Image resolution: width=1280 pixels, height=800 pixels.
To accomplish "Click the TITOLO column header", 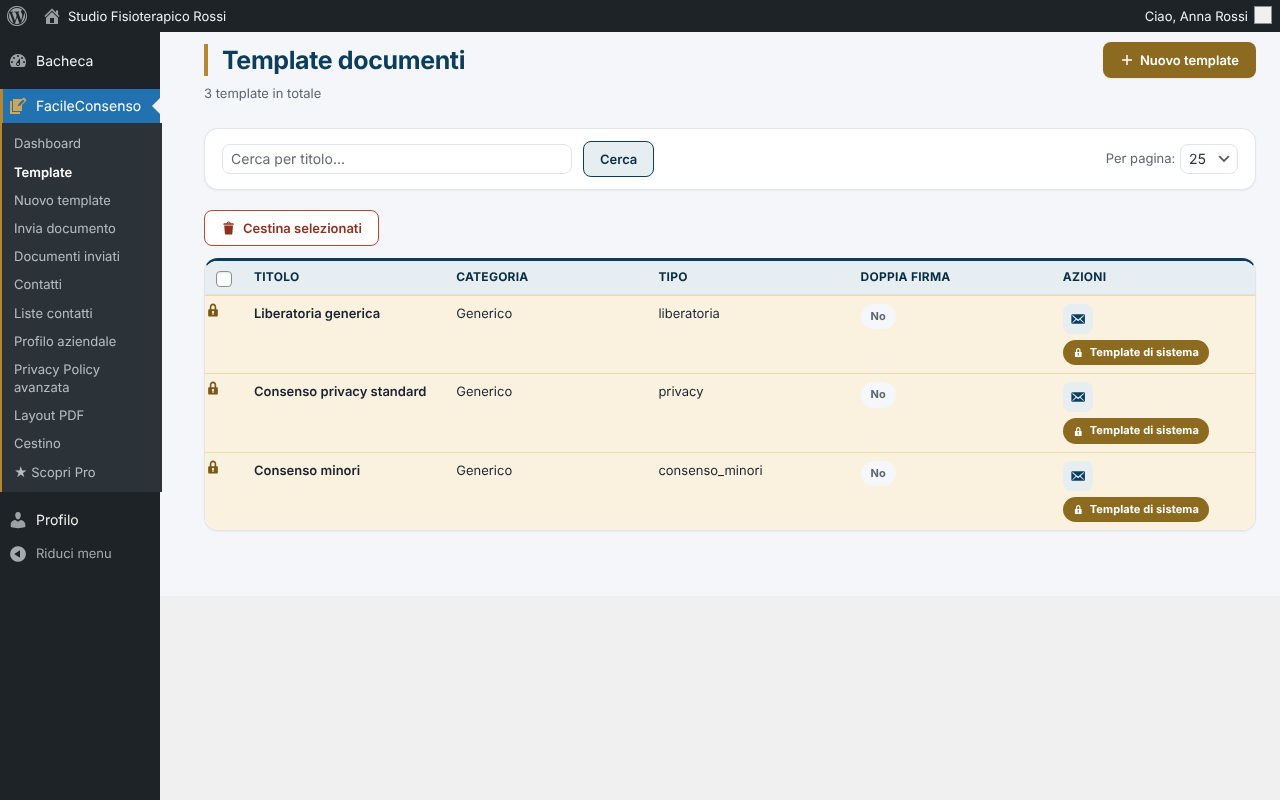I will point(276,277).
